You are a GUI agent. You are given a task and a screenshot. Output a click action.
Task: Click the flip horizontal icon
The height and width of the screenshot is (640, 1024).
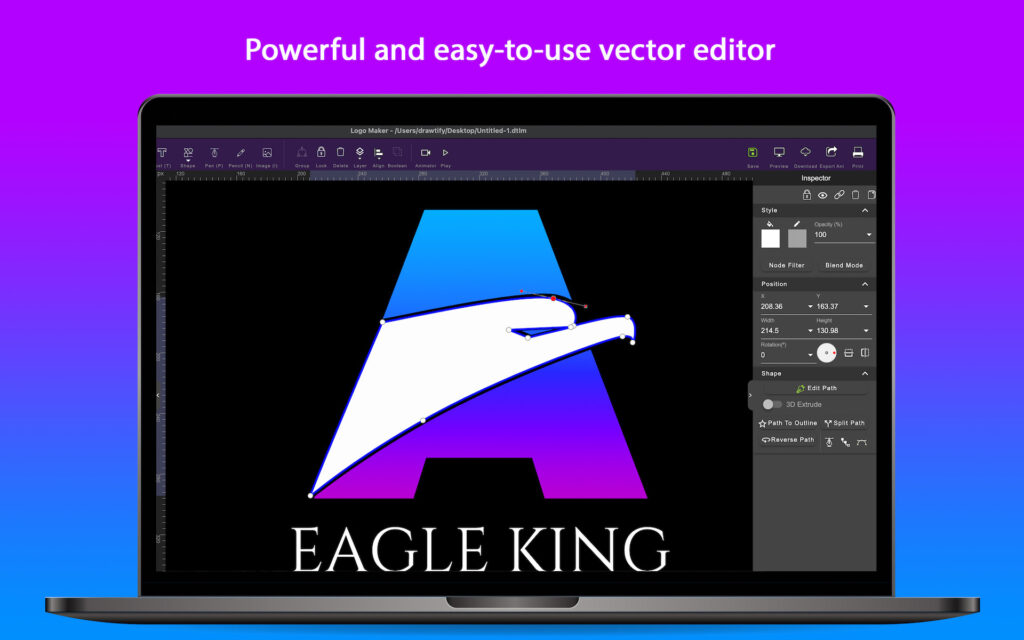coord(865,353)
